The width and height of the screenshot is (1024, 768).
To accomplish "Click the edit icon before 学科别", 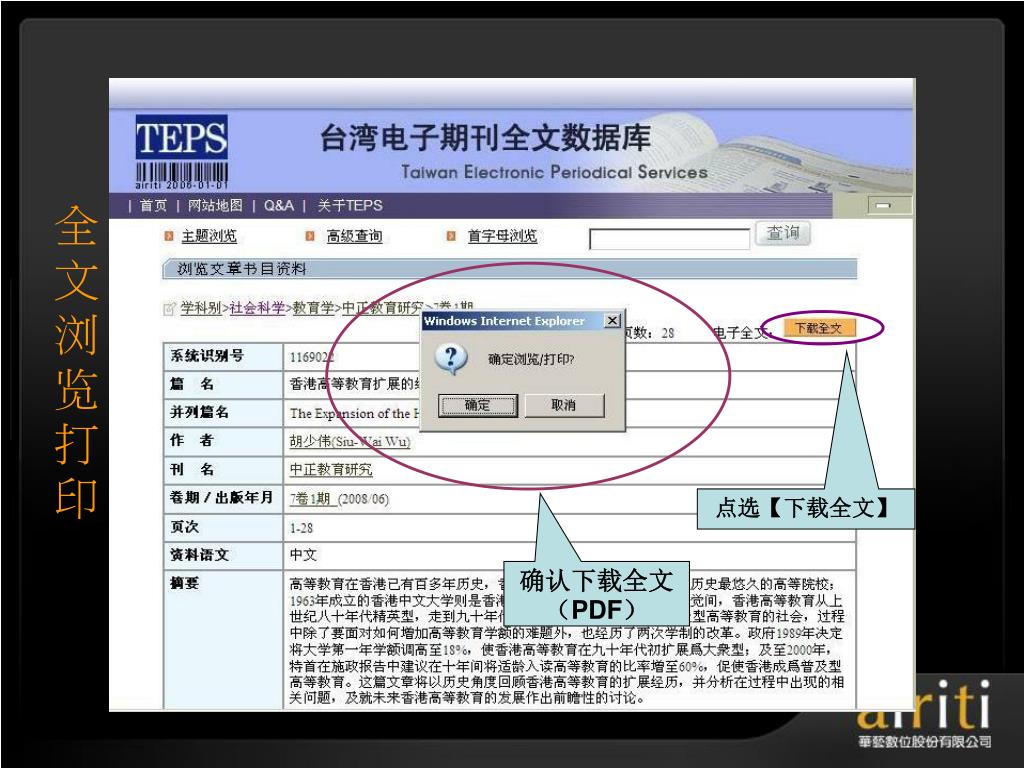I will pos(170,308).
